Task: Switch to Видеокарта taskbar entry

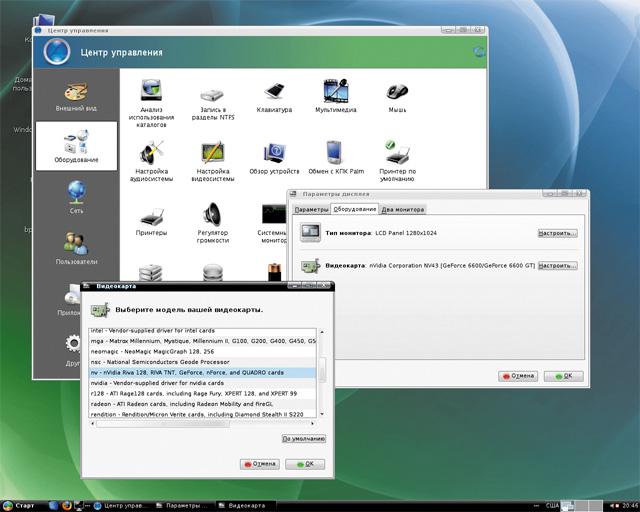Action: click(245, 506)
